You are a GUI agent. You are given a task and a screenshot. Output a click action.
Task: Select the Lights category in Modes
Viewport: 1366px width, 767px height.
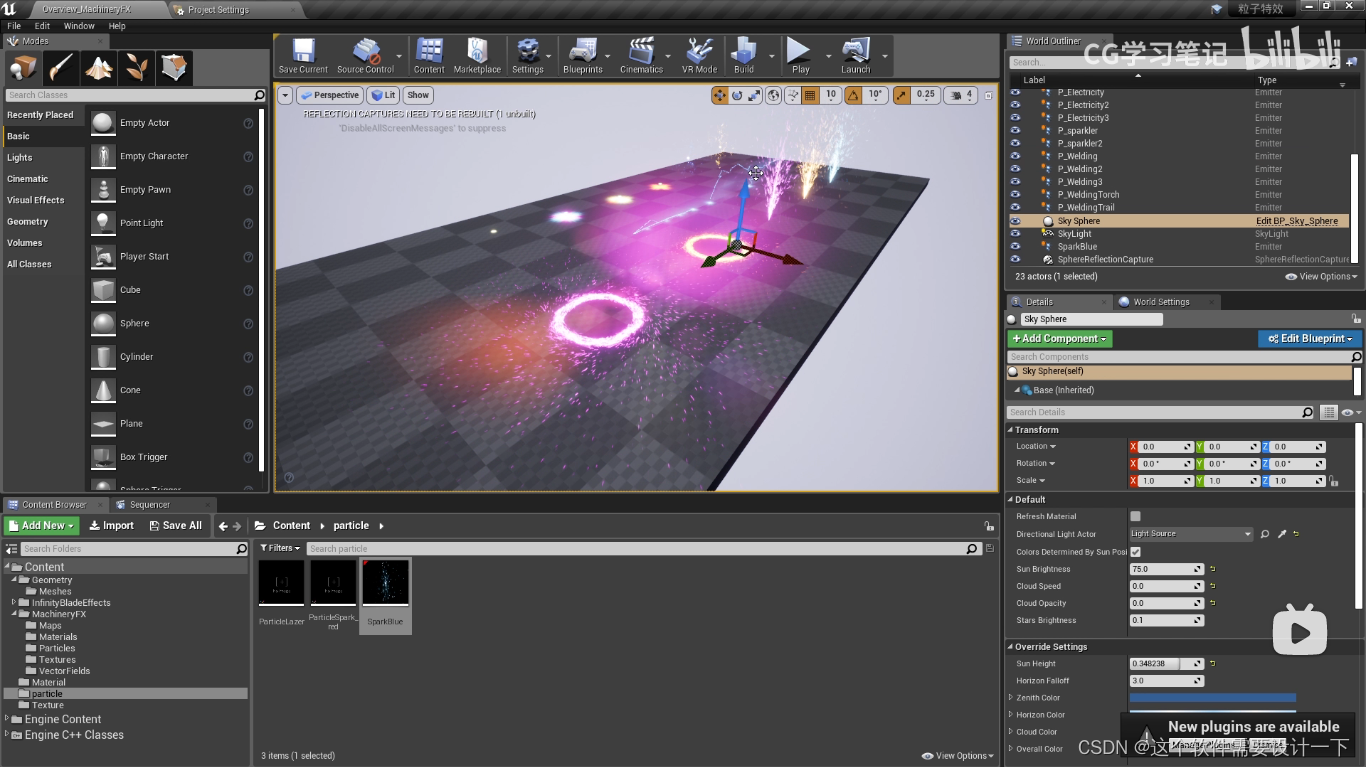pyautogui.click(x=43, y=158)
